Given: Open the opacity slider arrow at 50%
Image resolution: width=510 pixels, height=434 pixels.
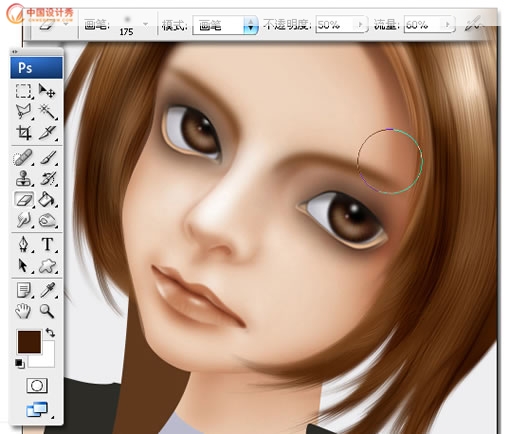Looking at the screenshot, I should [360, 24].
